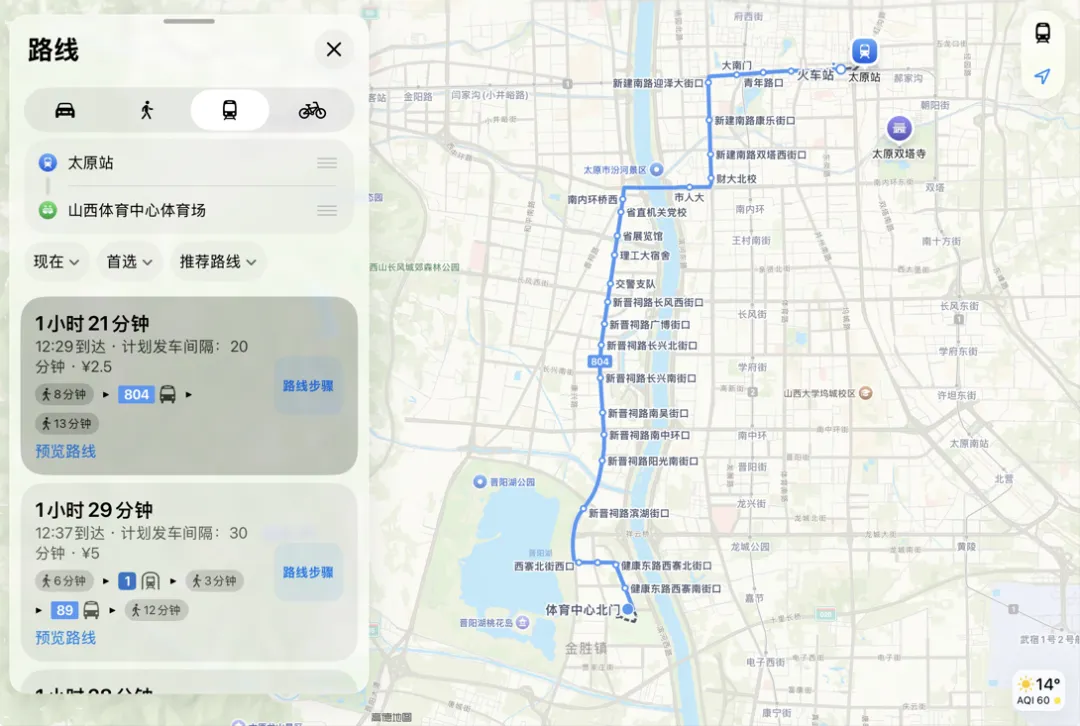Click 路线步骤 for the 1小时21分钟 route

coord(308,386)
